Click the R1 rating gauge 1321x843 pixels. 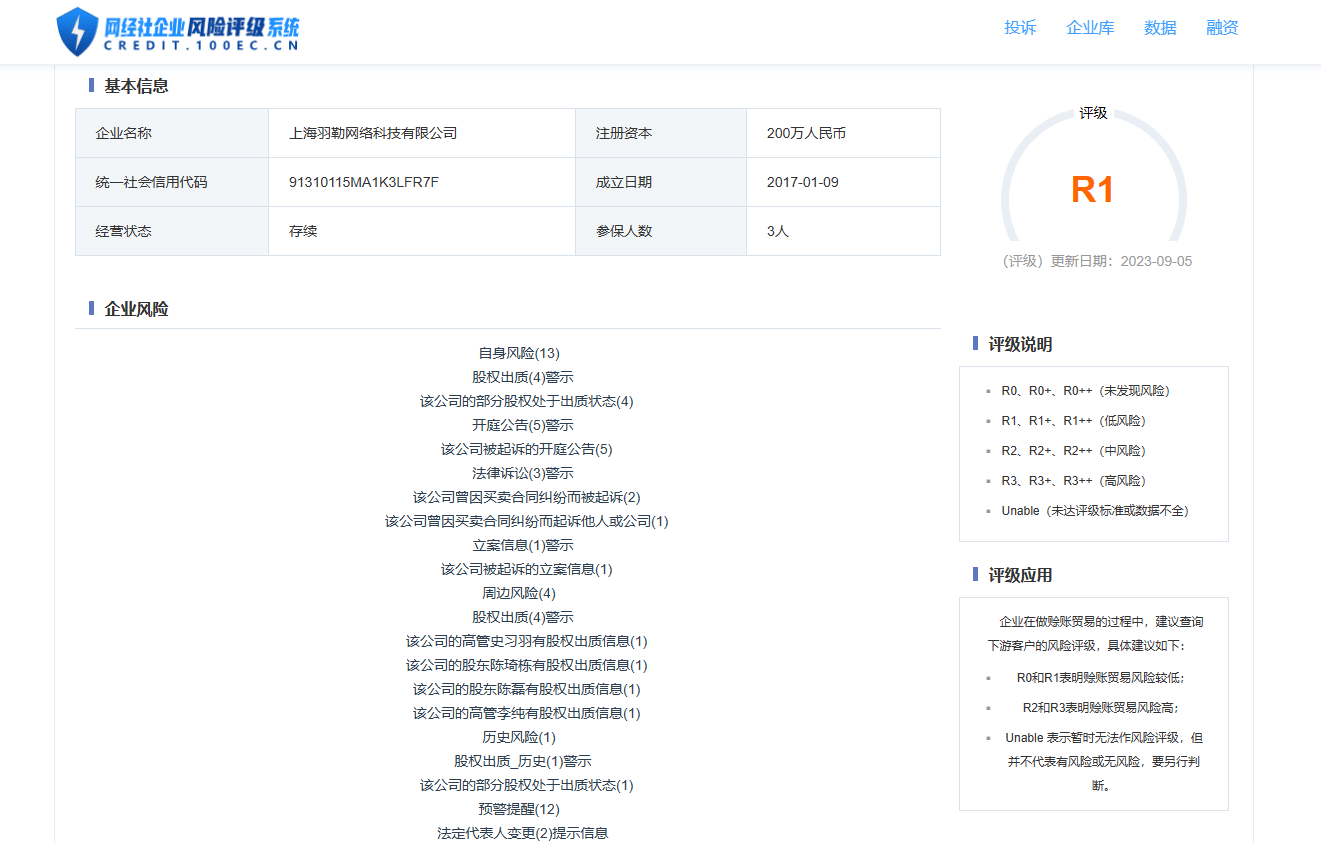point(1092,189)
